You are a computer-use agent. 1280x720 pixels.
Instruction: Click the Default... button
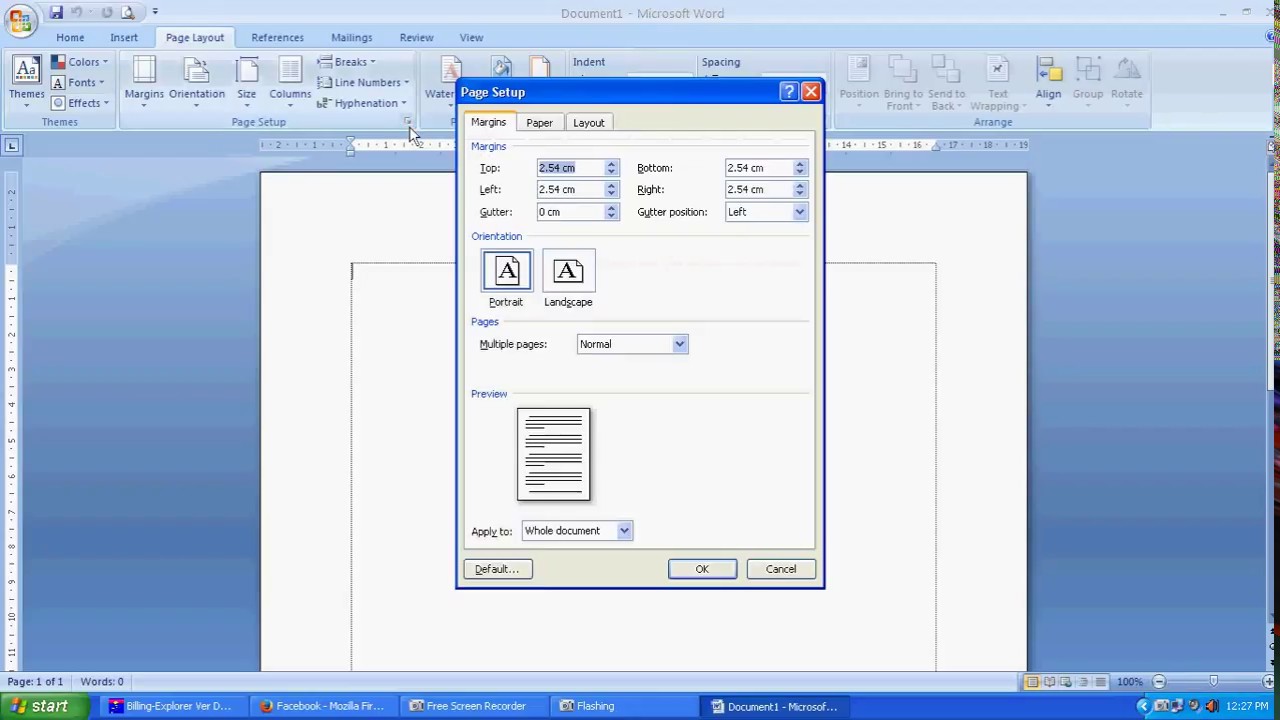tap(497, 569)
